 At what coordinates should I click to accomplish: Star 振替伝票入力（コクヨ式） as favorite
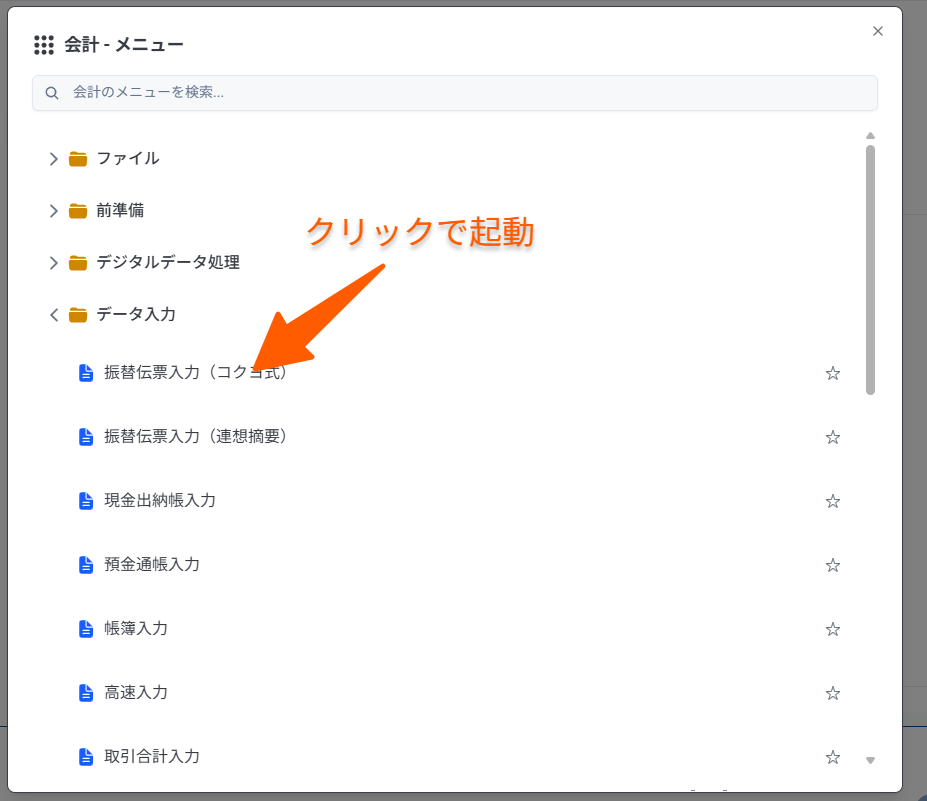pos(833,372)
